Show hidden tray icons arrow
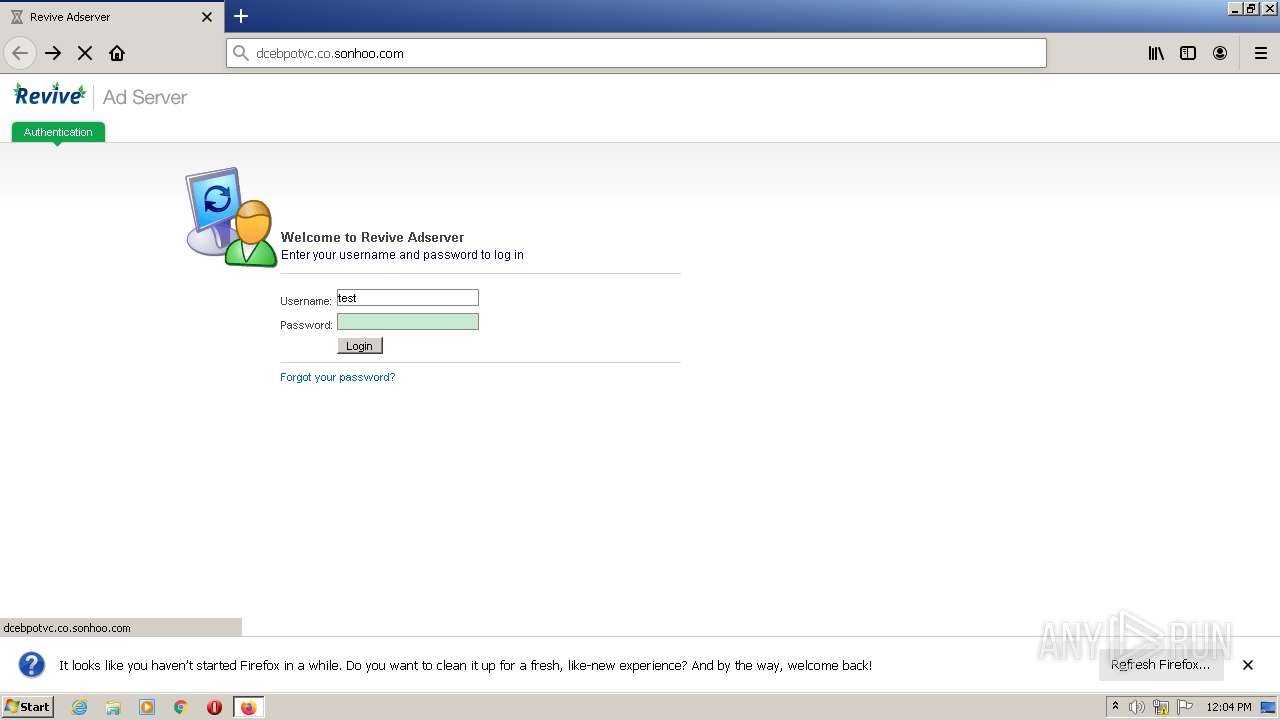This screenshot has height=720, width=1280. point(1115,707)
